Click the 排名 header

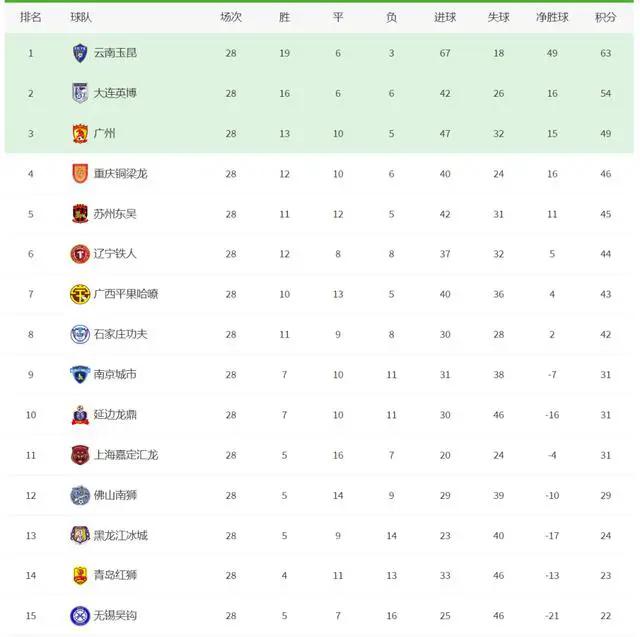(31, 17)
